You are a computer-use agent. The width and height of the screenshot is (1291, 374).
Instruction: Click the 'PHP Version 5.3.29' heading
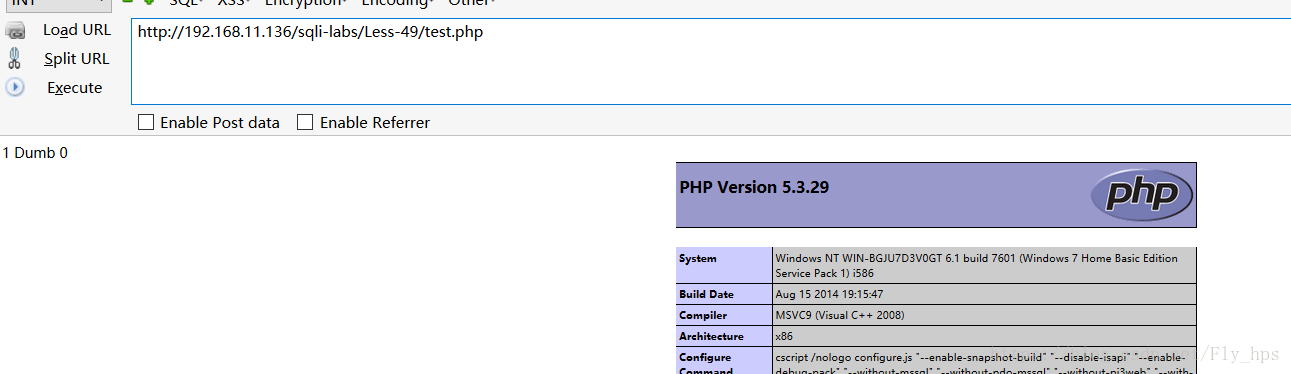click(754, 187)
